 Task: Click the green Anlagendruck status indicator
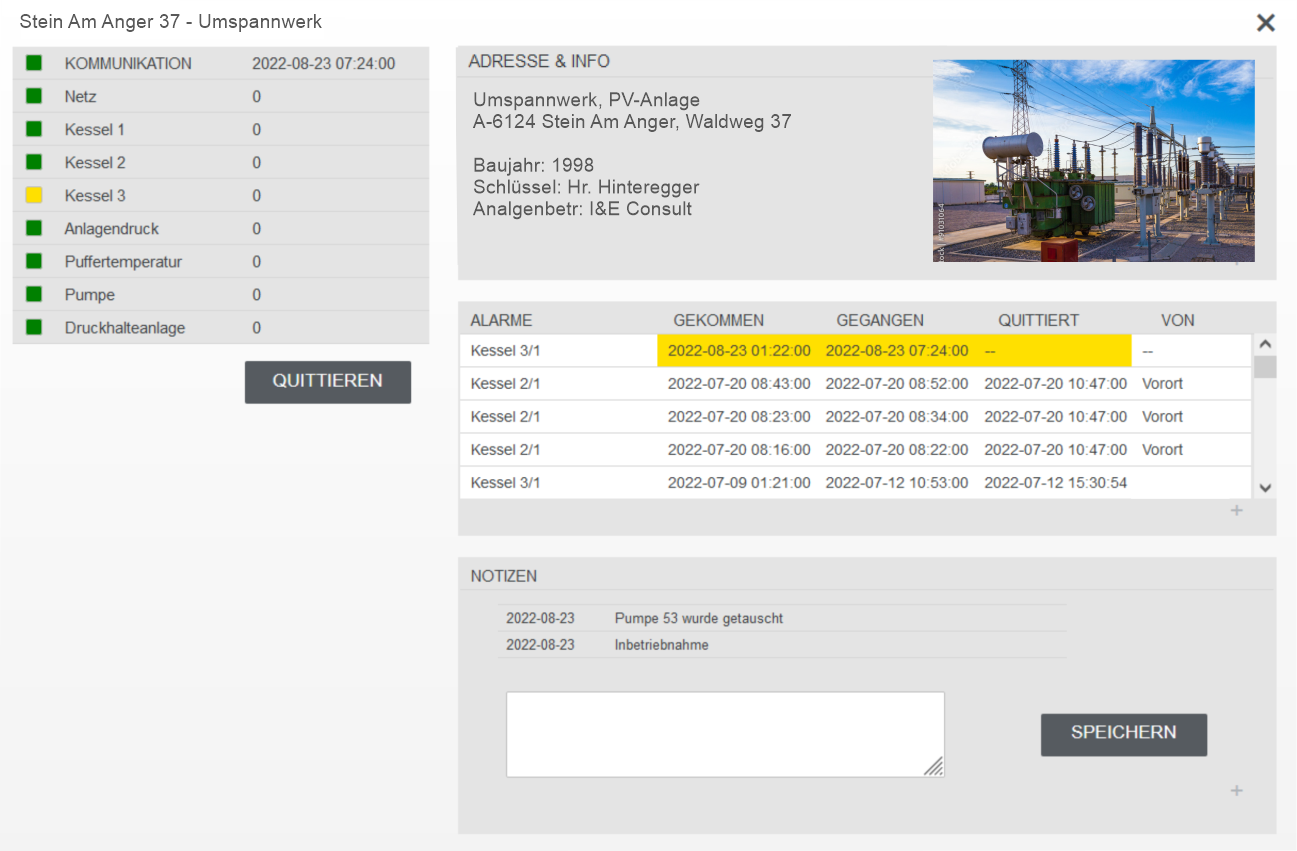(34, 228)
